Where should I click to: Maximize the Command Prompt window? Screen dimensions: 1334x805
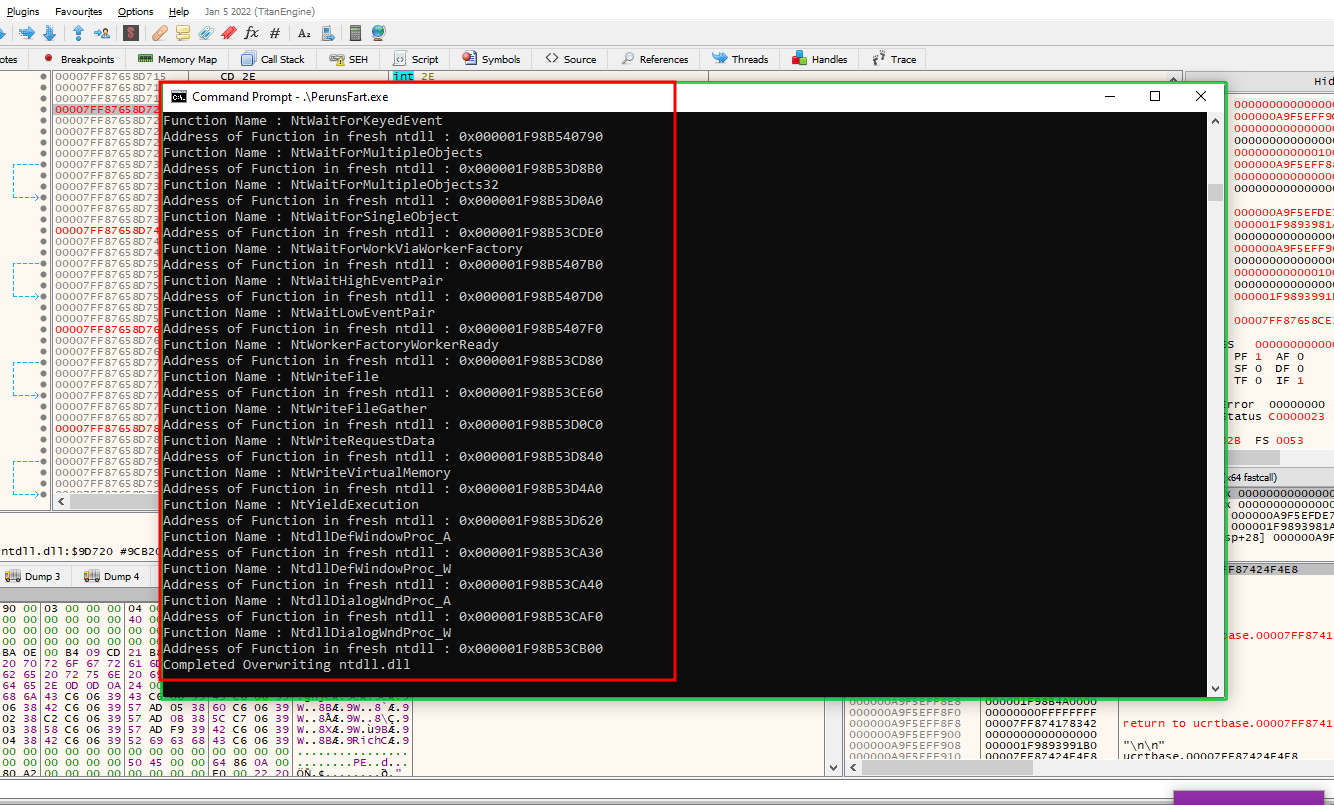1155,96
